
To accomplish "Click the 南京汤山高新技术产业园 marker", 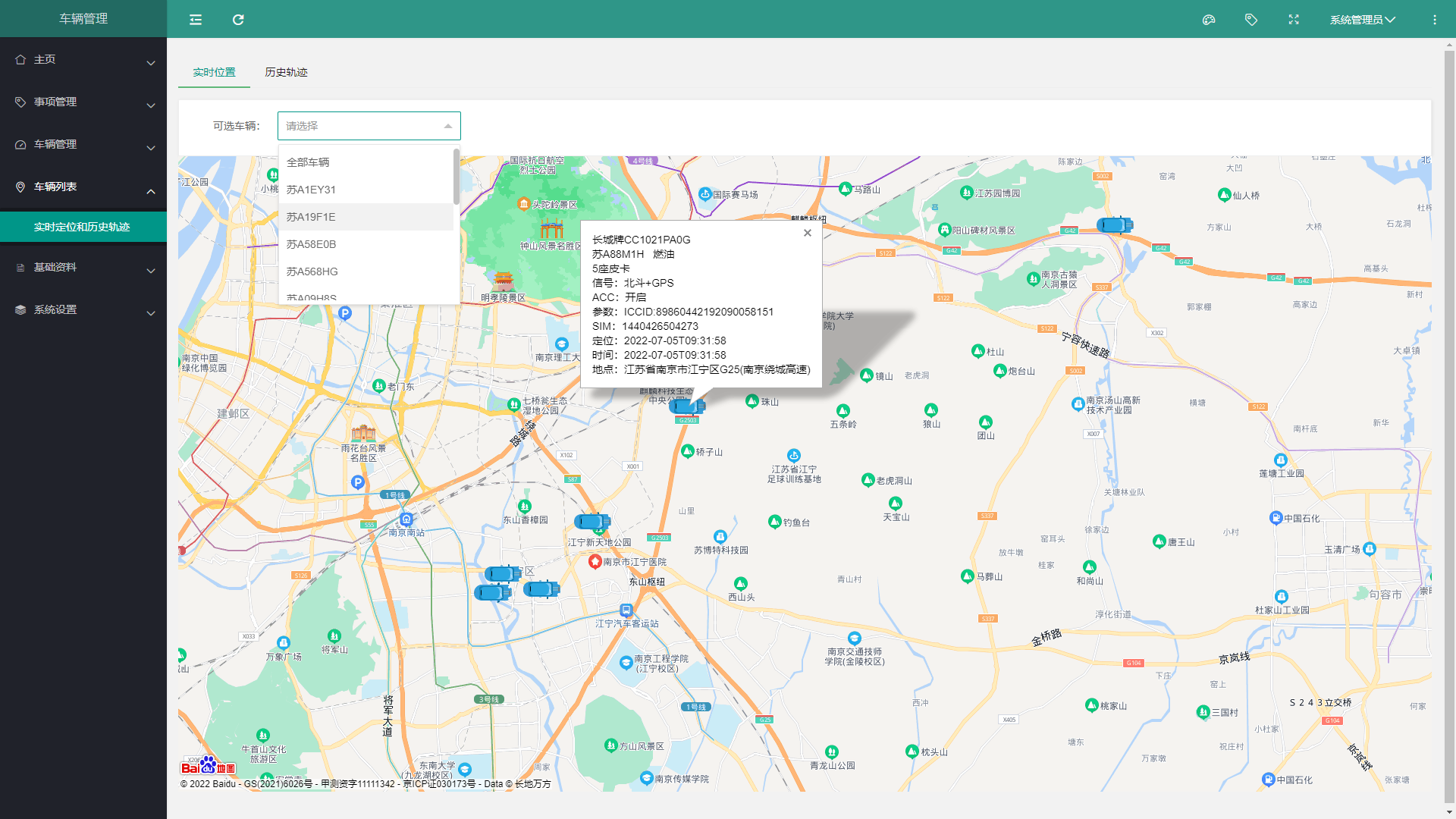I will pyautogui.click(x=1078, y=404).
